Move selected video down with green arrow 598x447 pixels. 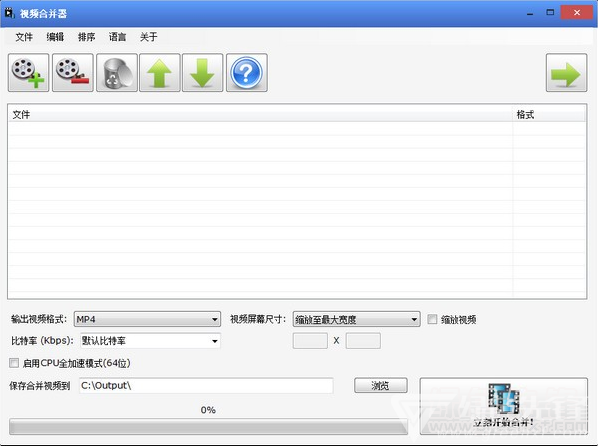(203, 72)
